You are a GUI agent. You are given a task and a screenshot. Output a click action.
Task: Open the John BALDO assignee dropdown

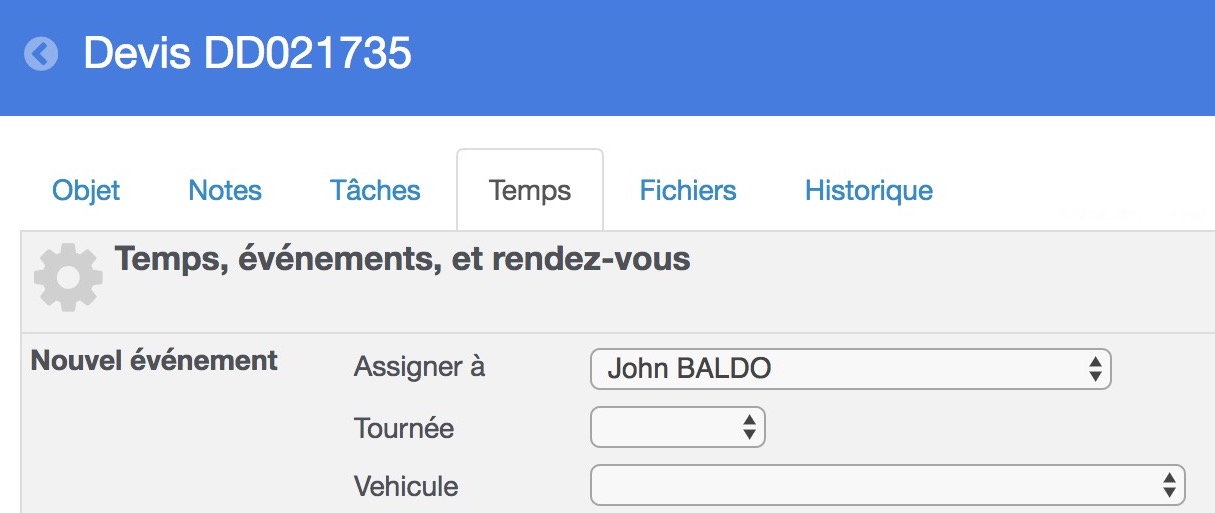[x=851, y=369]
